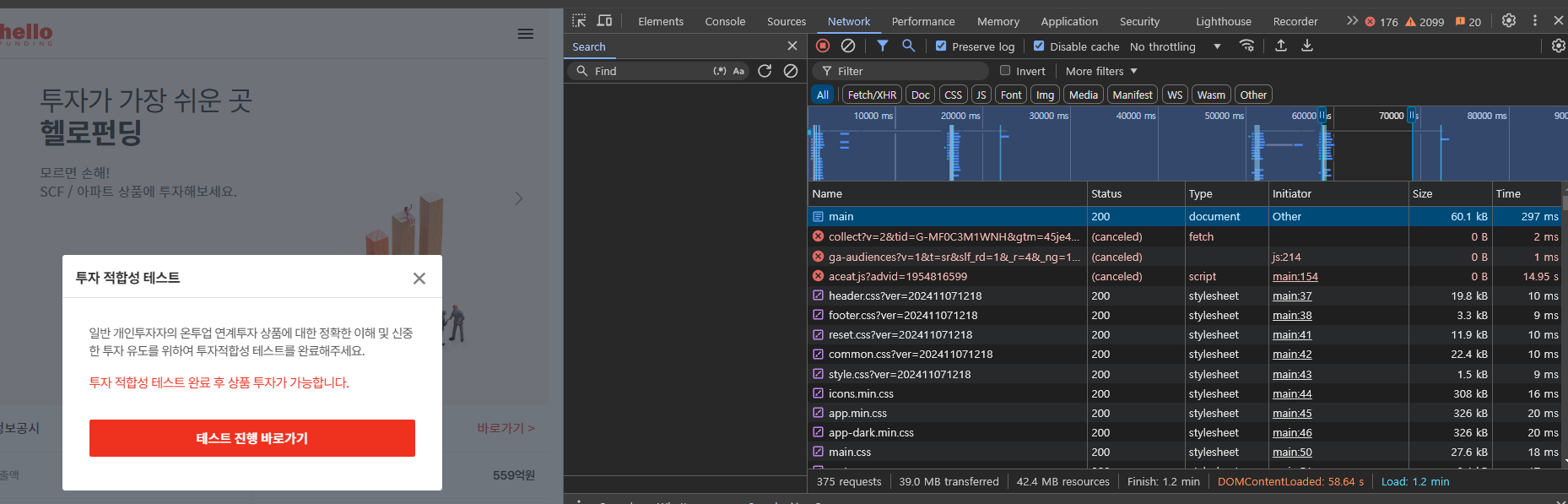Image resolution: width=1568 pixels, height=504 pixels.
Task: Clear the search results icon
Action: 791,71
